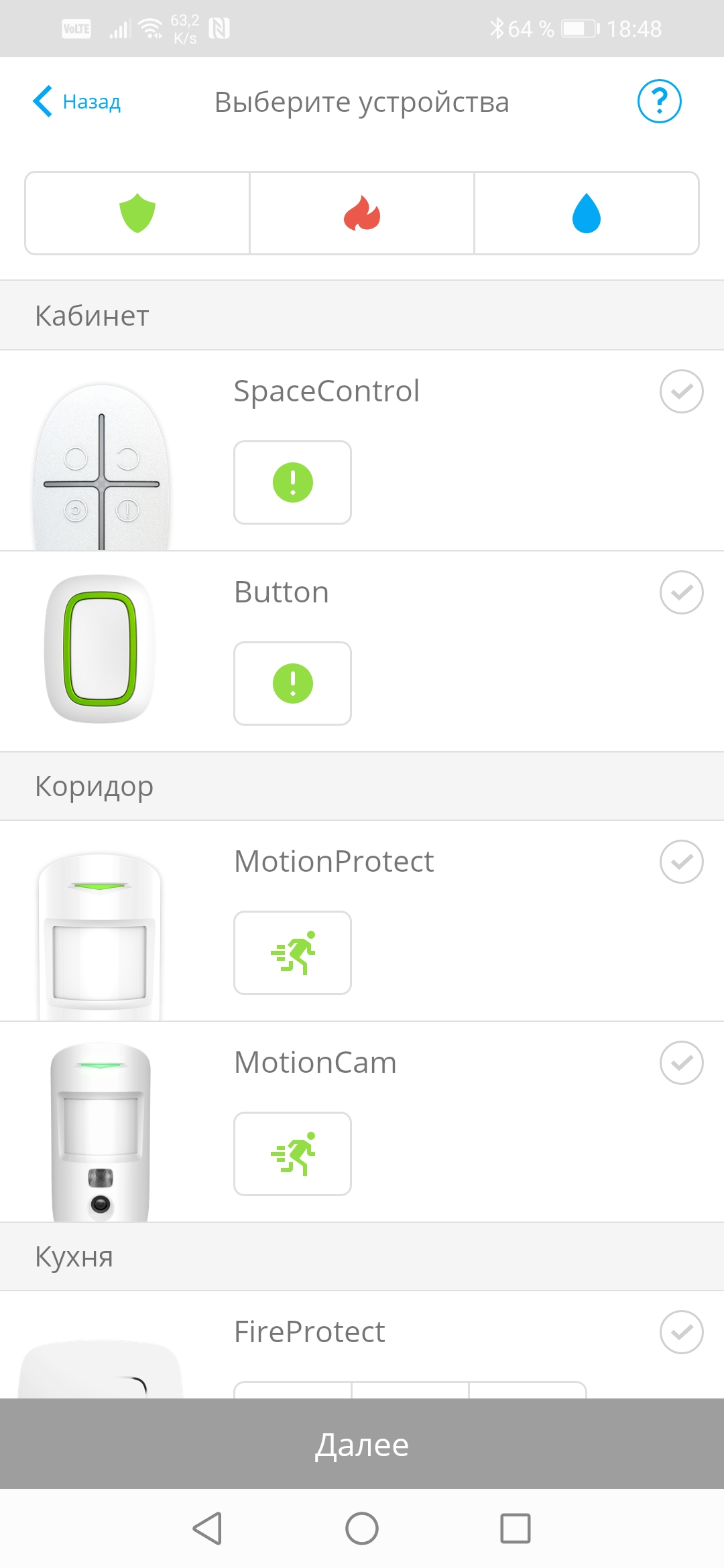The width and height of the screenshot is (724, 1568).
Task: Tap the Button device alert icon
Action: 292,683
